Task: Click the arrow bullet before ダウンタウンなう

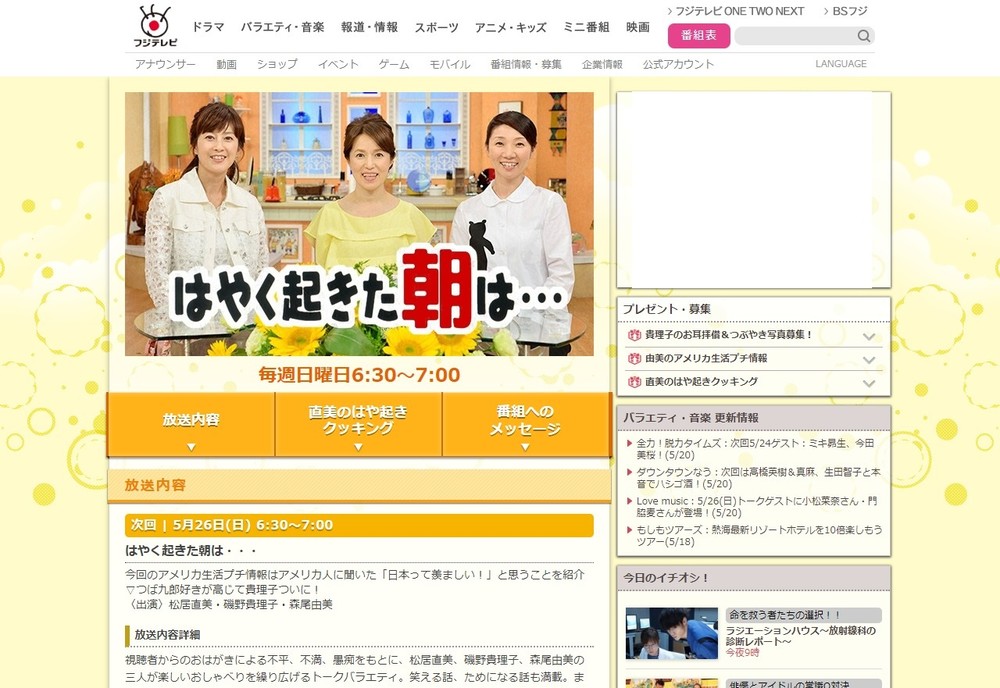Action: (630, 472)
